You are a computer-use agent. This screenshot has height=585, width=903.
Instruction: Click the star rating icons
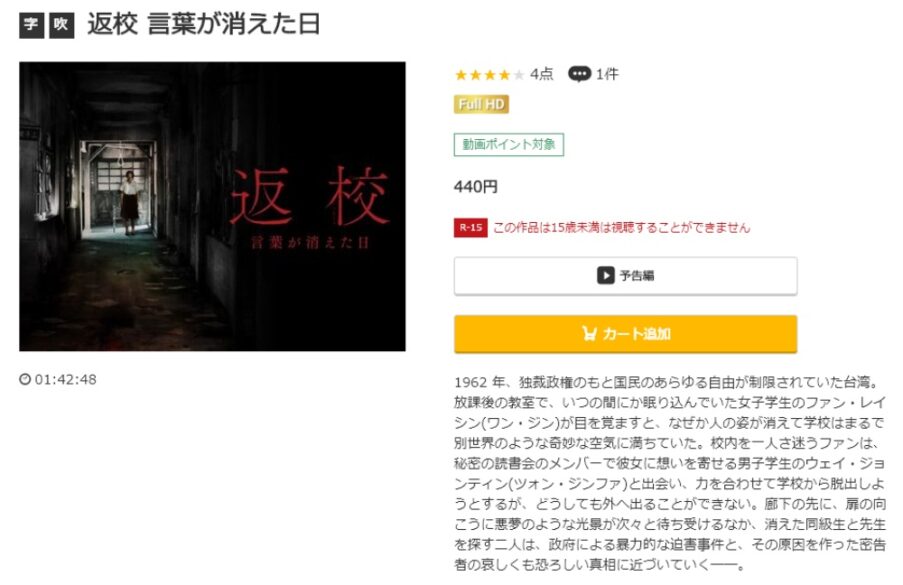click(490, 75)
